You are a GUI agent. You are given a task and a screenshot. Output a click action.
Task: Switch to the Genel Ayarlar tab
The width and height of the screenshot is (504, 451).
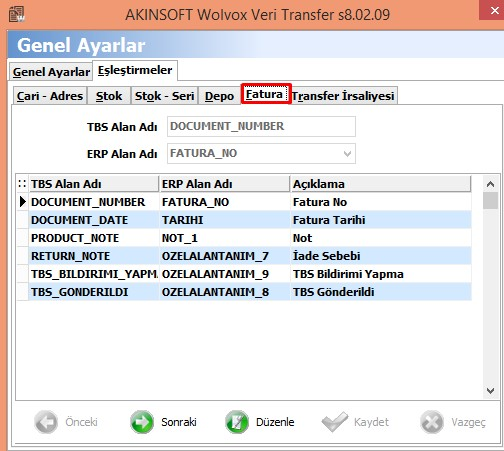click(51, 72)
